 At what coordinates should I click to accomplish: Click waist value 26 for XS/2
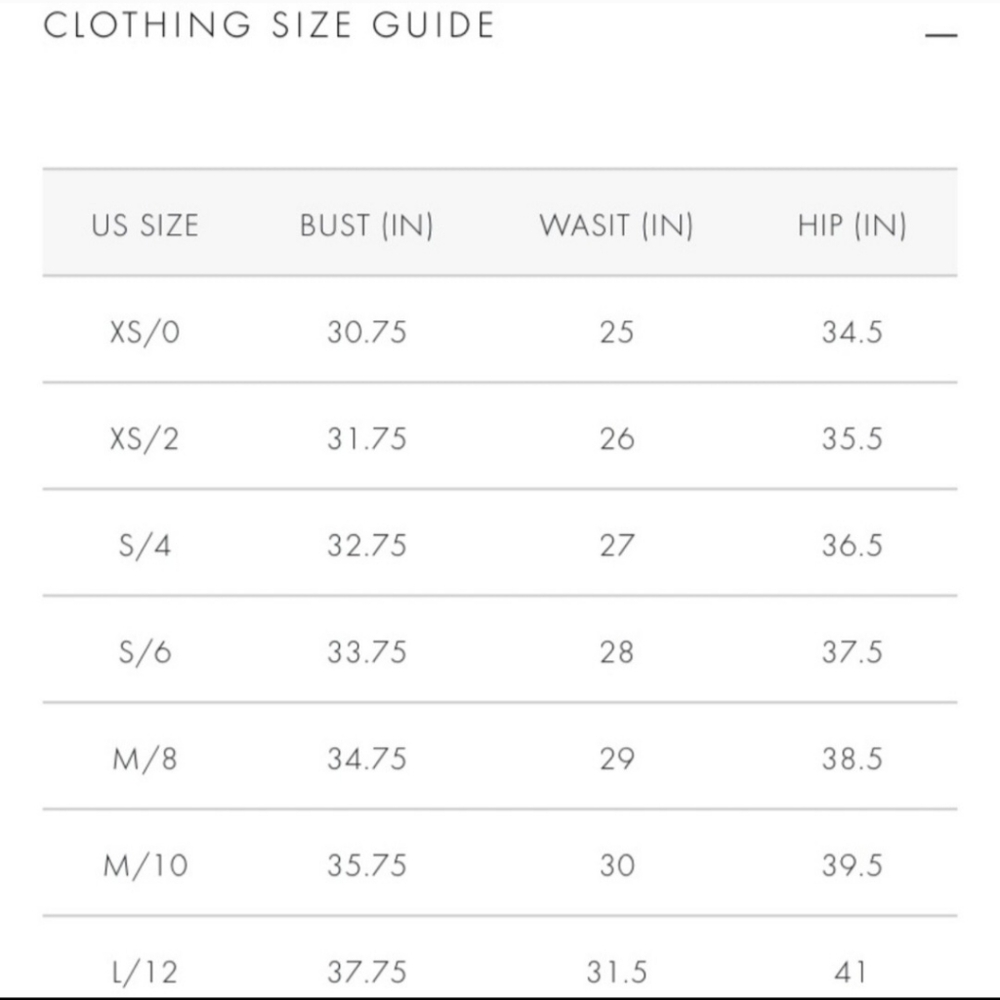616,439
